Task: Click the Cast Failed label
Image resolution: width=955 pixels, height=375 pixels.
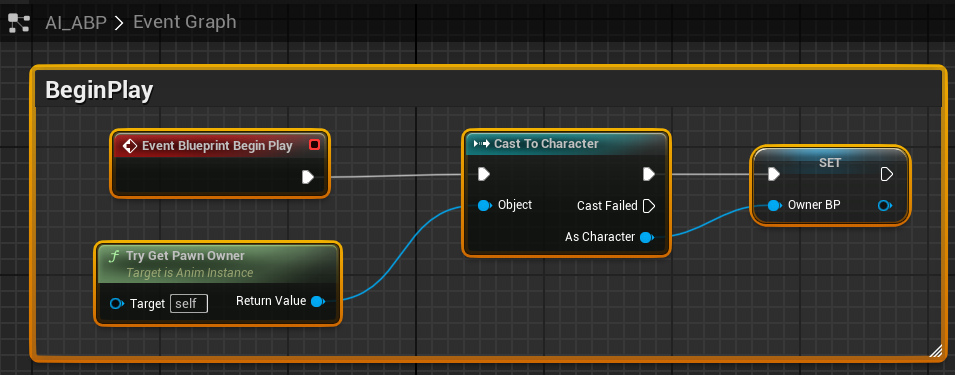Action: click(x=607, y=206)
